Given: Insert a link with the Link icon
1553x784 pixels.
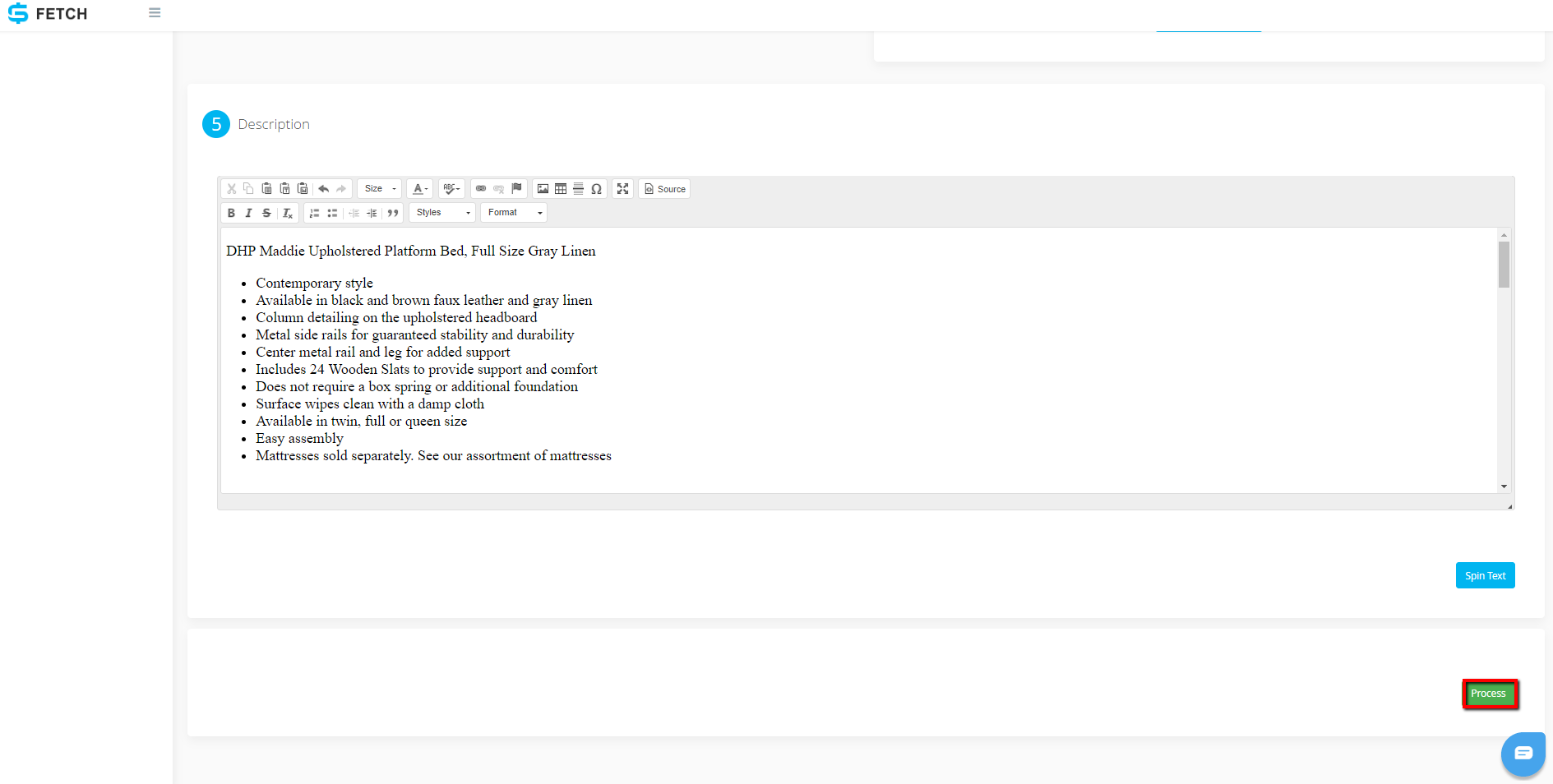Looking at the screenshot, I should pos(481,189).
